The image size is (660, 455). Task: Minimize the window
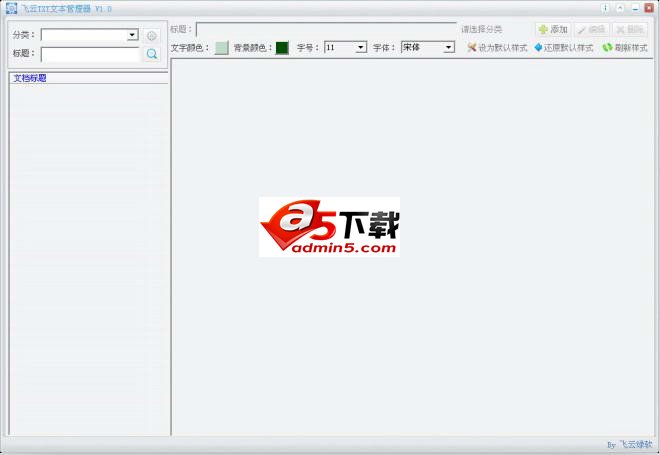click(635, 8)
